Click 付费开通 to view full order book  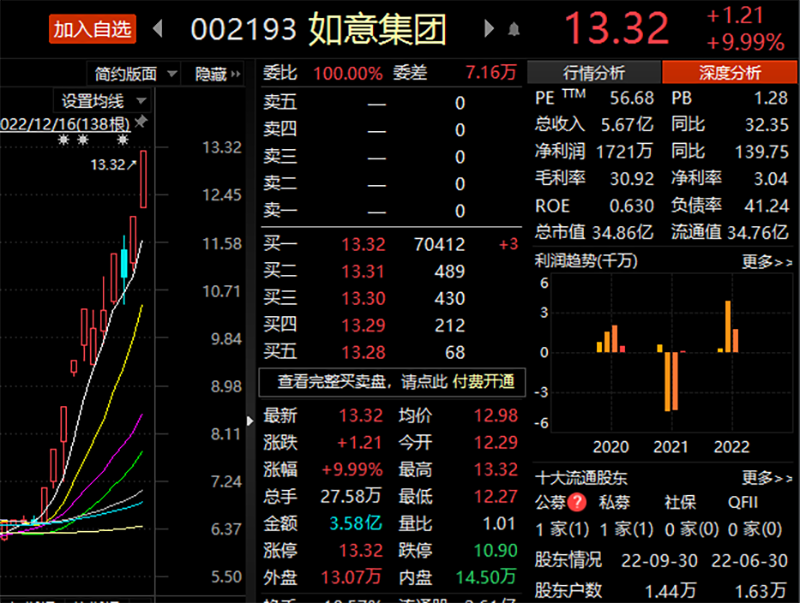pos(483,382)
